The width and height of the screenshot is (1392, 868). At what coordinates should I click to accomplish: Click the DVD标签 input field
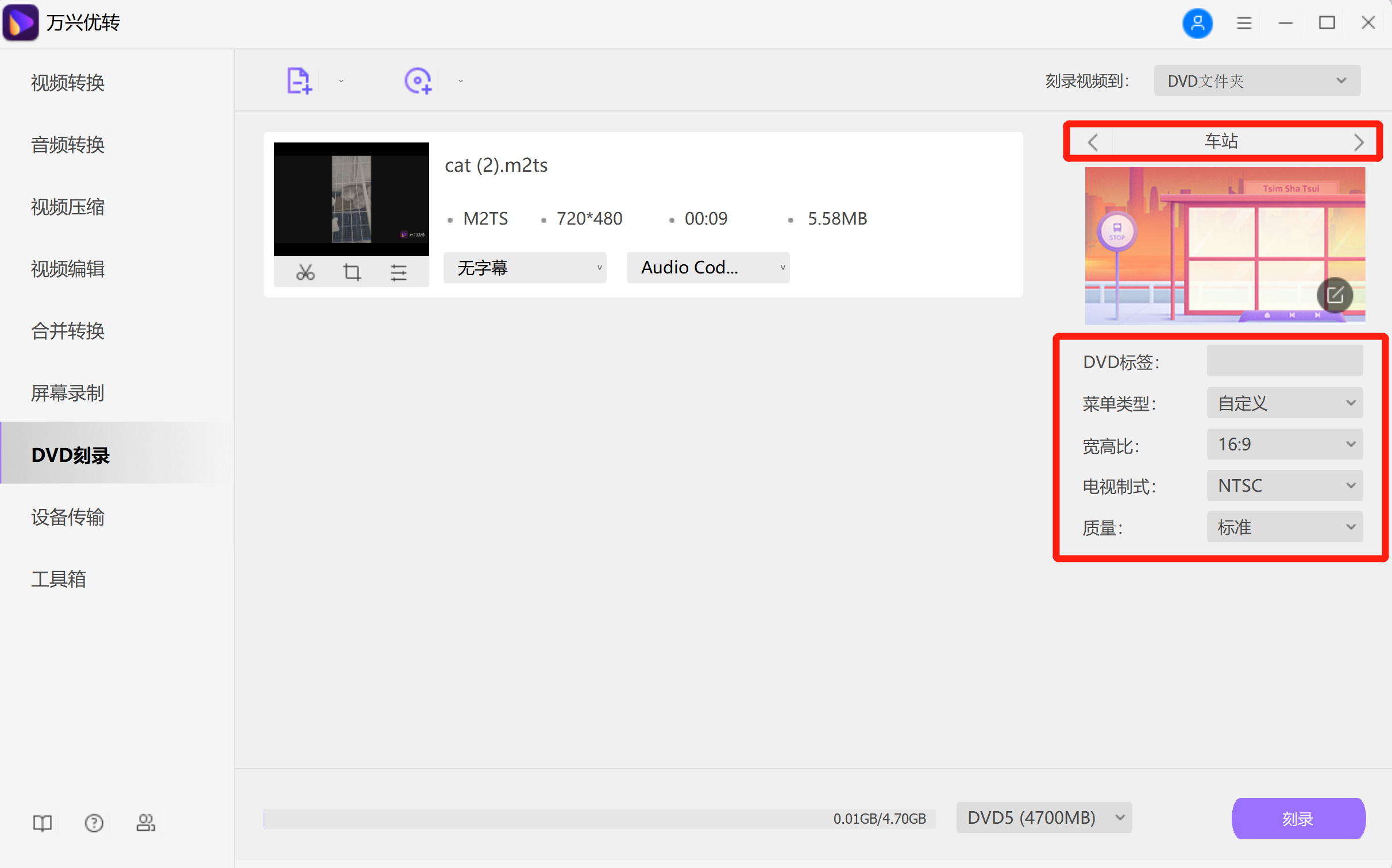tap(1285, 361)
